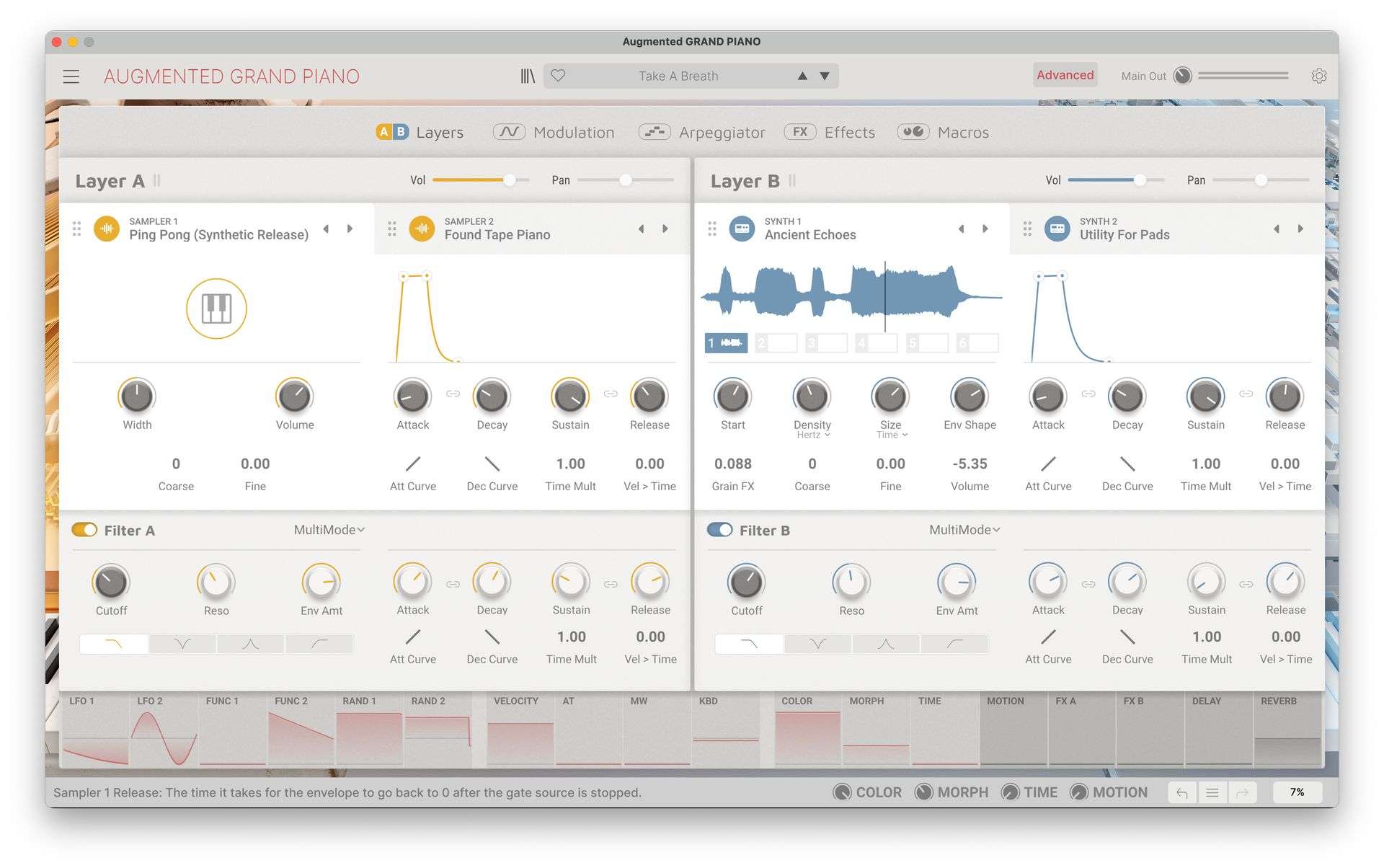The height and width of the screenshot is (868, 1384).
Task: Toggle the Advanced view button
Action: click(1065, 75)
